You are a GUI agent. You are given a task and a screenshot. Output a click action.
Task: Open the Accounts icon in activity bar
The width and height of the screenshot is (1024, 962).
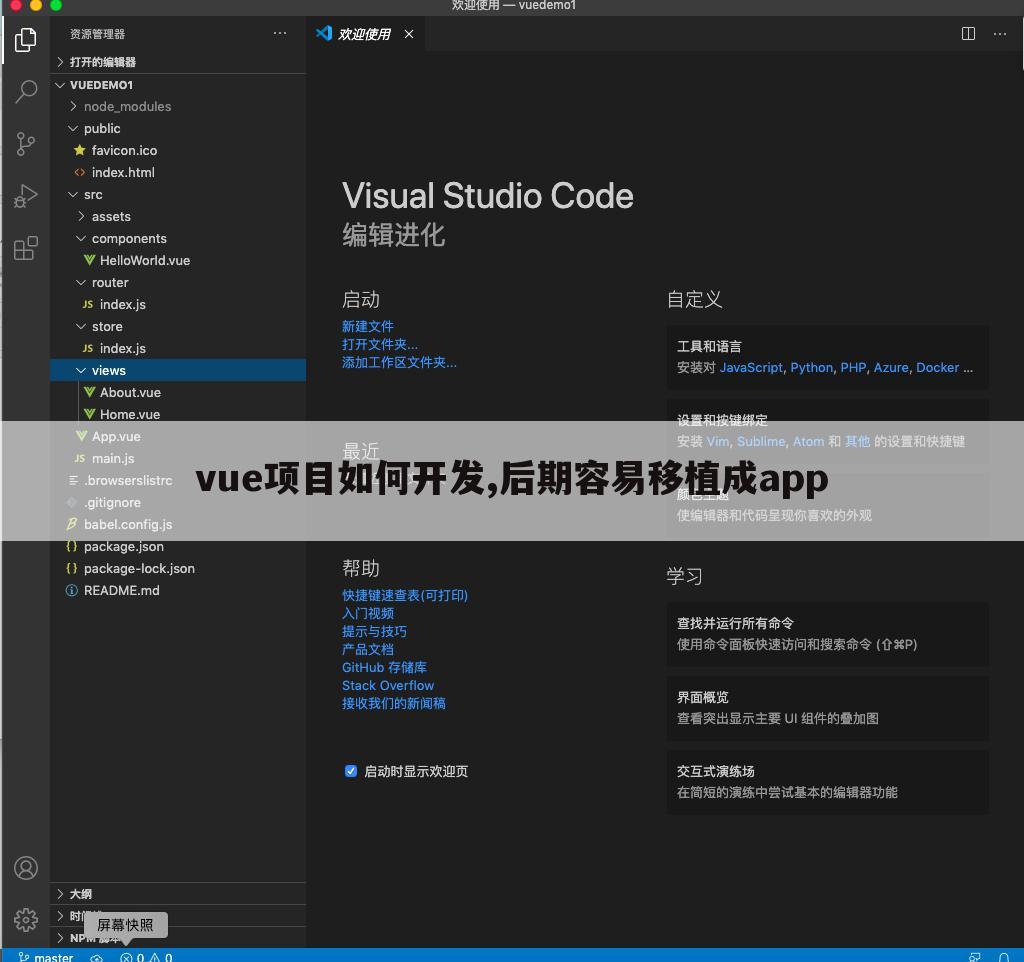click(25, 868)
